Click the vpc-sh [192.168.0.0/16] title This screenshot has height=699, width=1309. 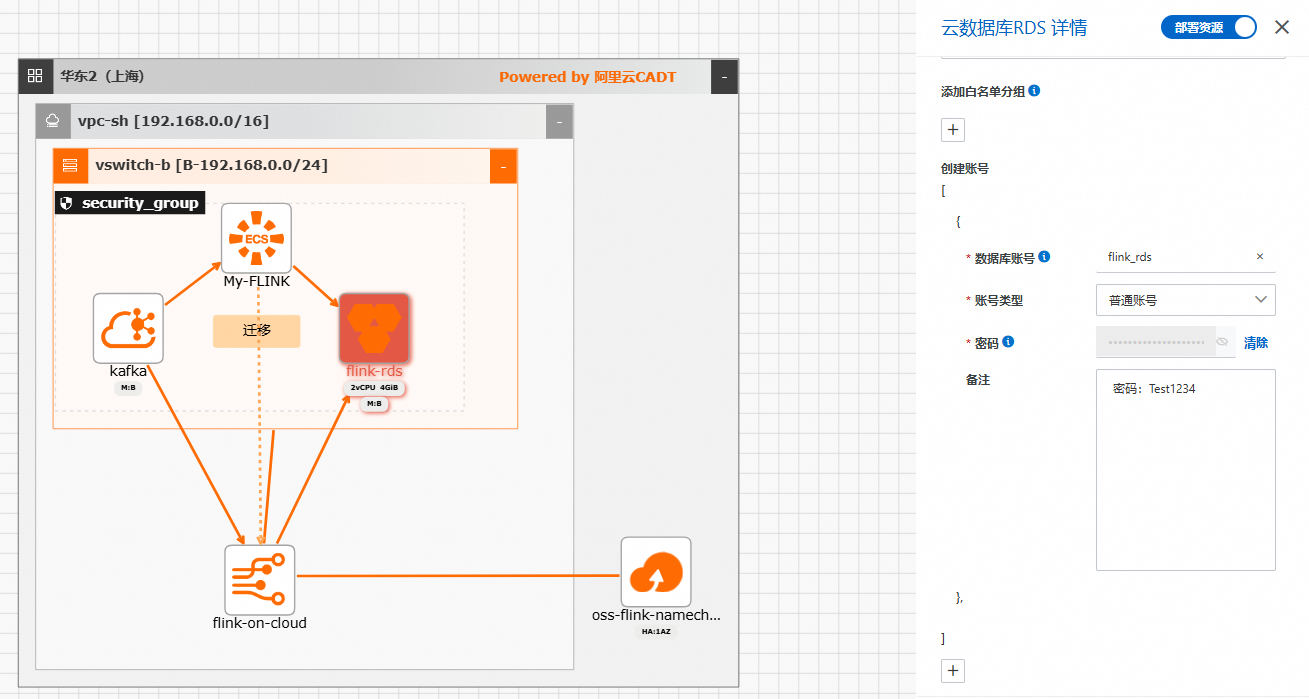[x=173, y=121]
